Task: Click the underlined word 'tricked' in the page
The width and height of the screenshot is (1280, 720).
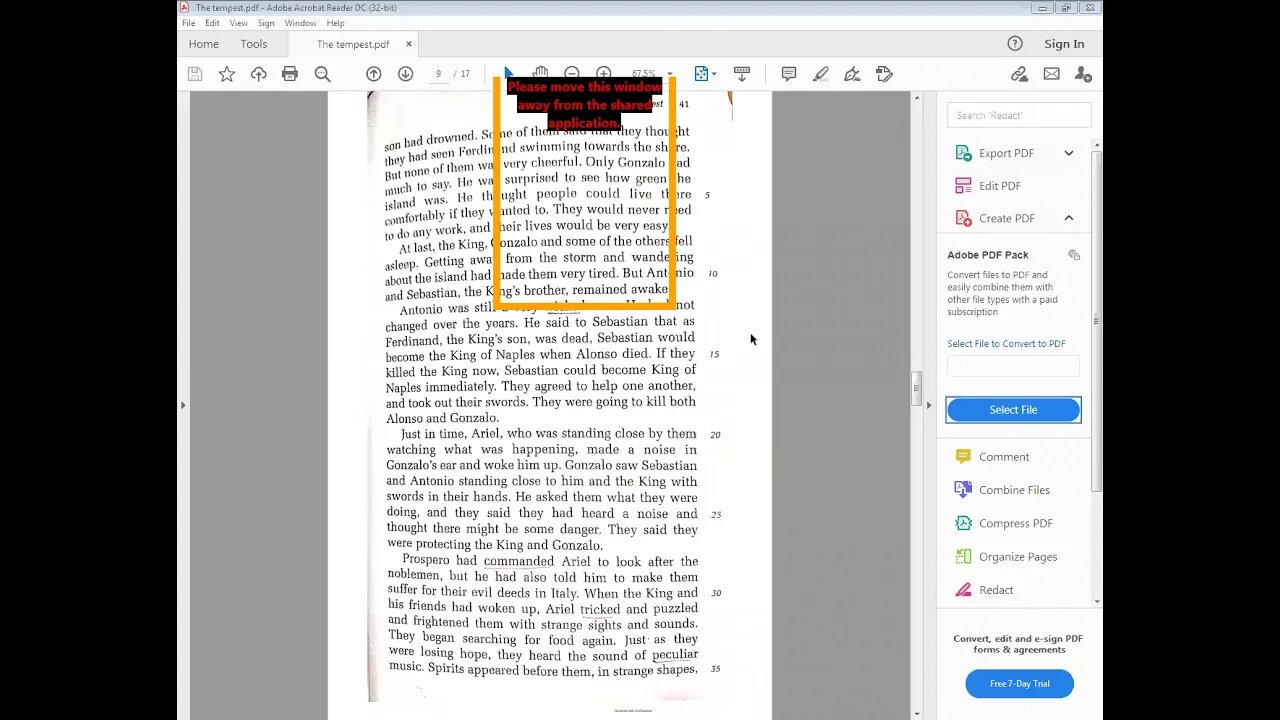Action: [x=600, y=609]
